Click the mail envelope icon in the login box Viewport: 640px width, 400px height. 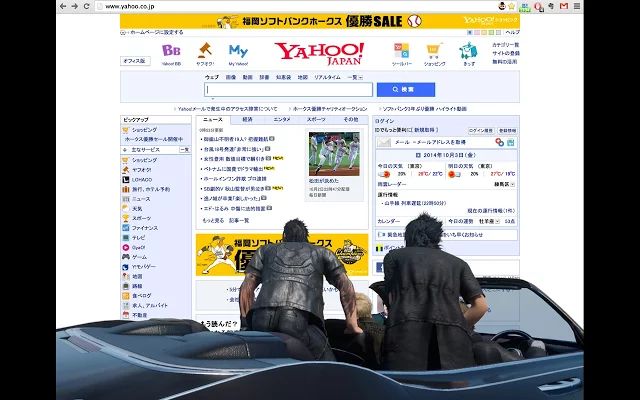tap(384, 142)
